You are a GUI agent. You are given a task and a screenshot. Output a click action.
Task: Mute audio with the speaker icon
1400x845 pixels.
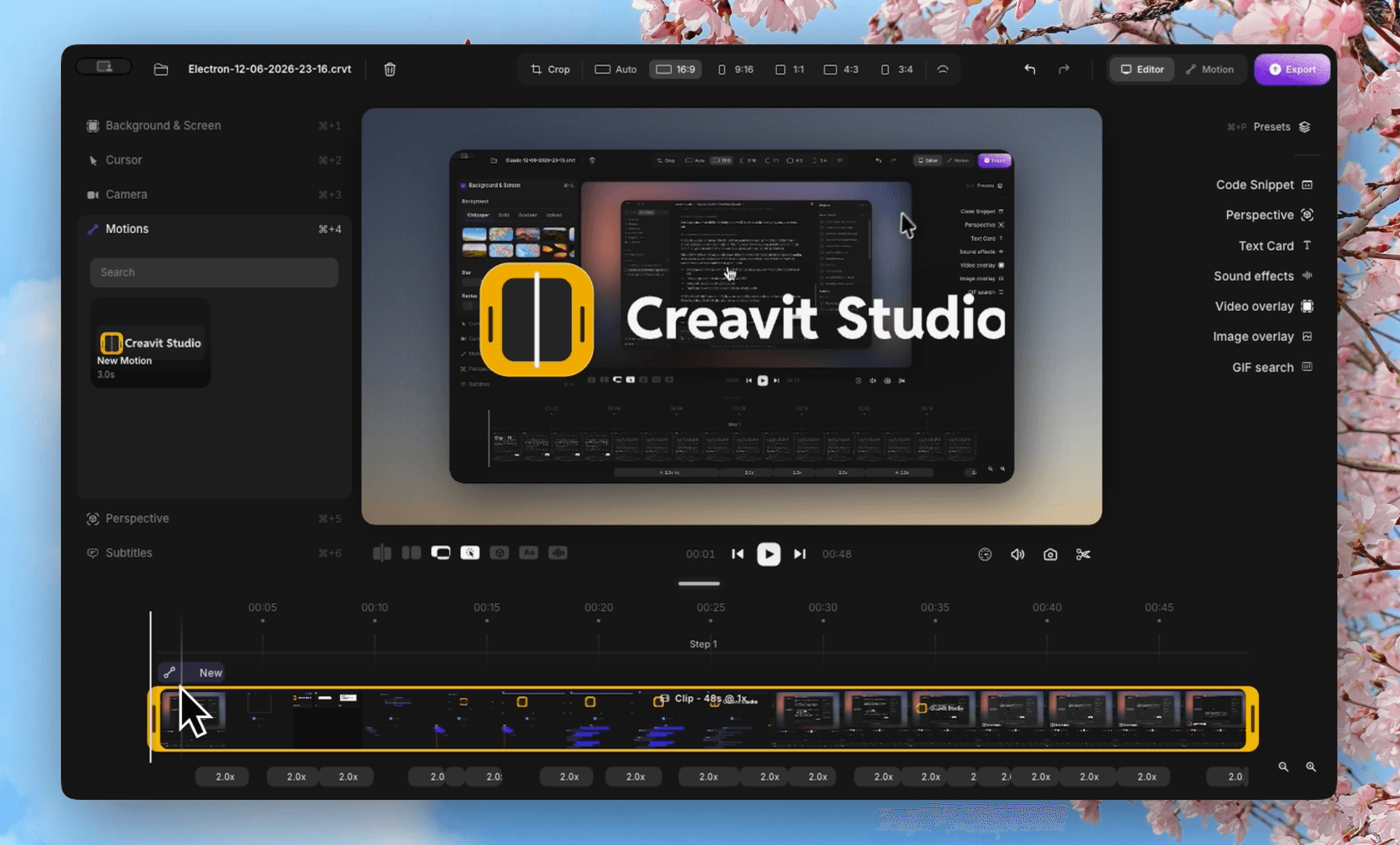(x=1017, y=554)
